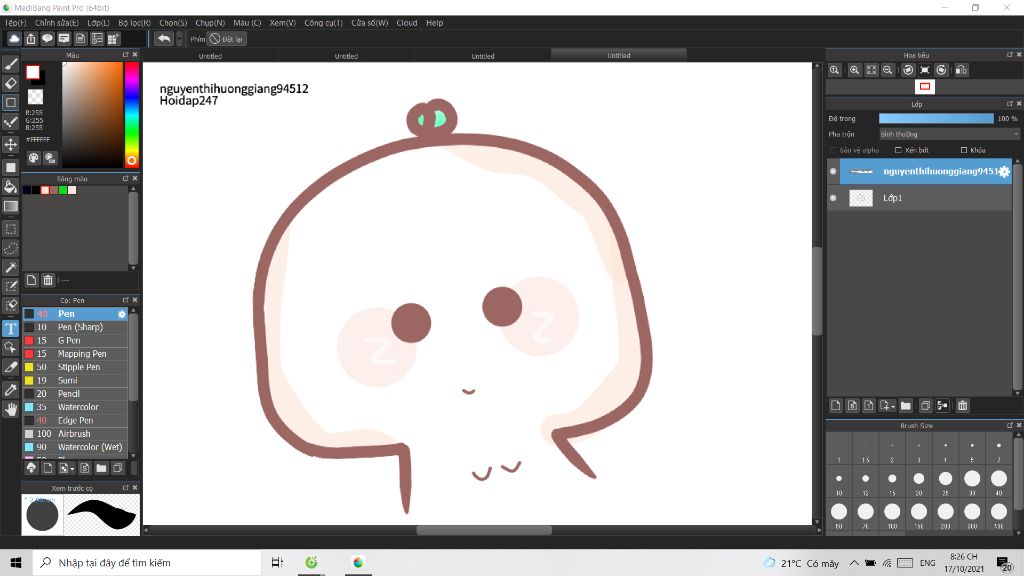Open the Pha trộn blending dropdown
1024x576 pixels.
click(x=949, y=134)
